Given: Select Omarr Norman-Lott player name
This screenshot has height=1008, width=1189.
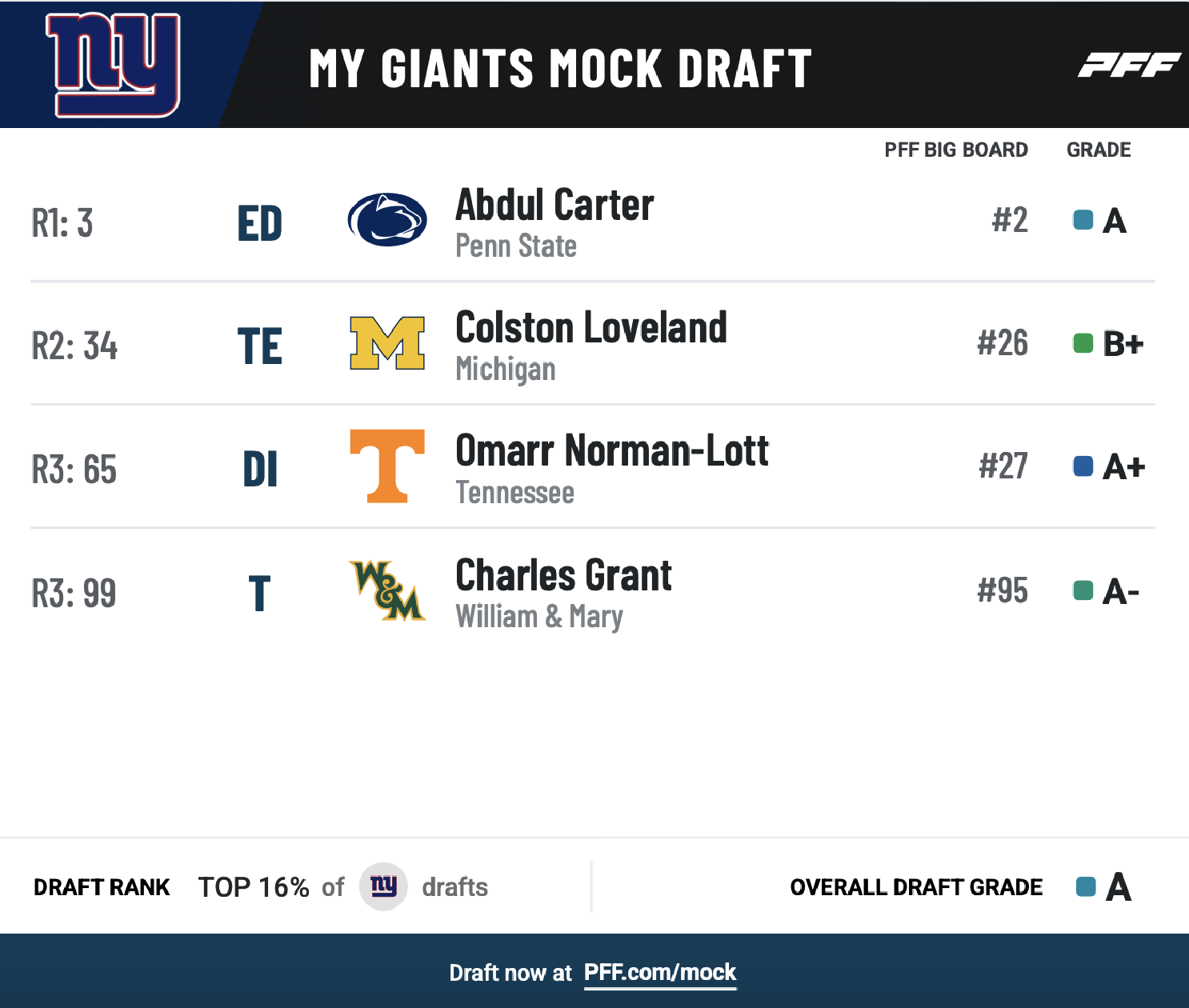Looking at the screenshot, I should point(612,450).
